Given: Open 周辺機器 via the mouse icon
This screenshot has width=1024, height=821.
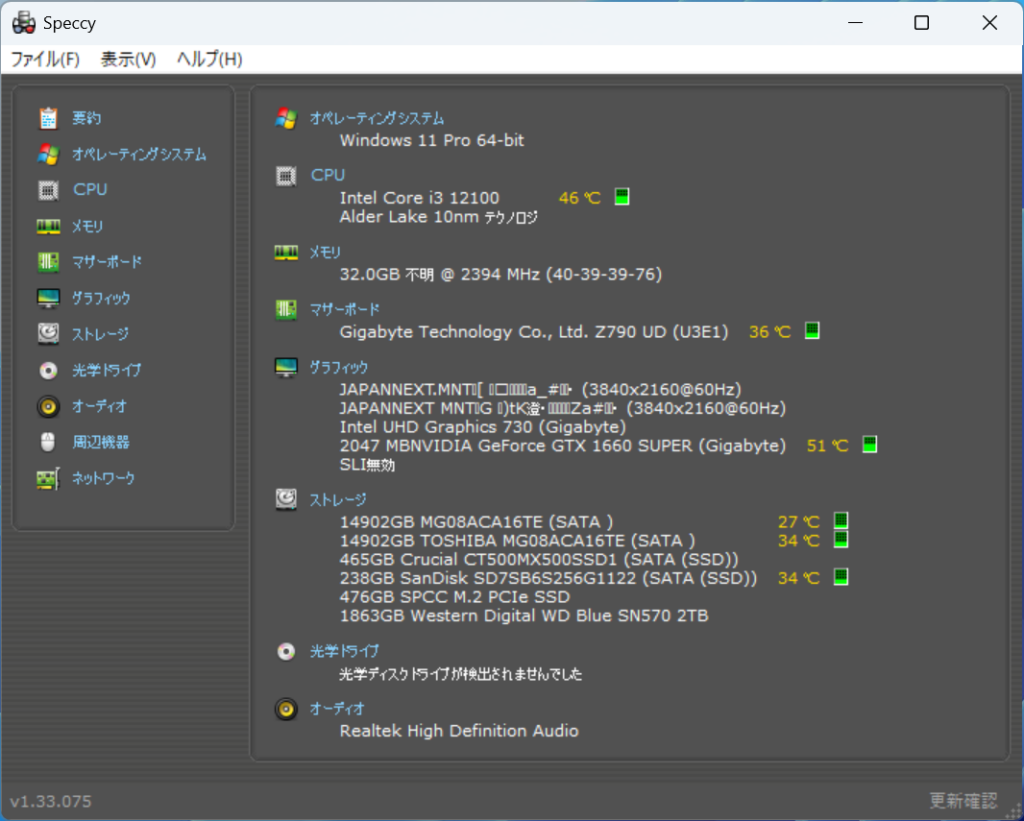Looking at the screenshot, I should click(48, 442).
